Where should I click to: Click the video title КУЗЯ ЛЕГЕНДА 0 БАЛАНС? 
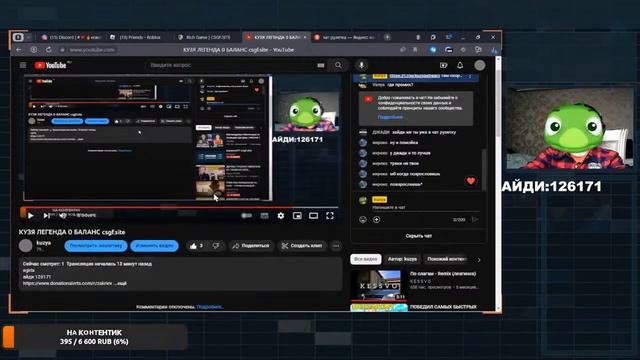pyautogui.click(x=72, y=232)
